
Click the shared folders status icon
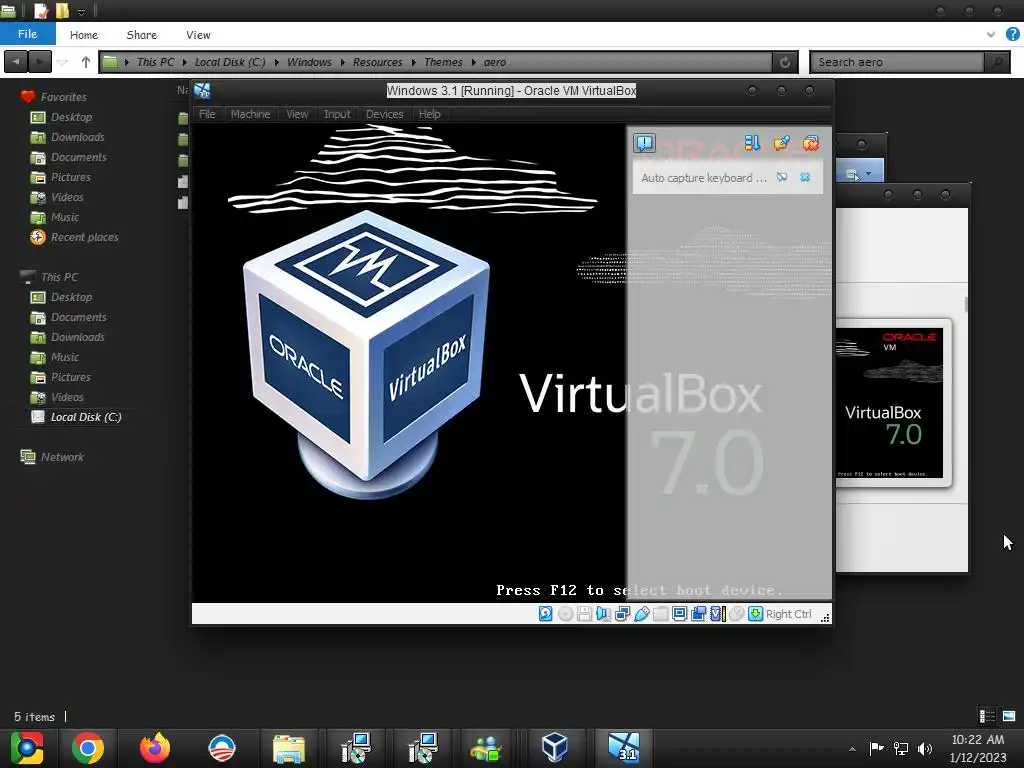660,614
